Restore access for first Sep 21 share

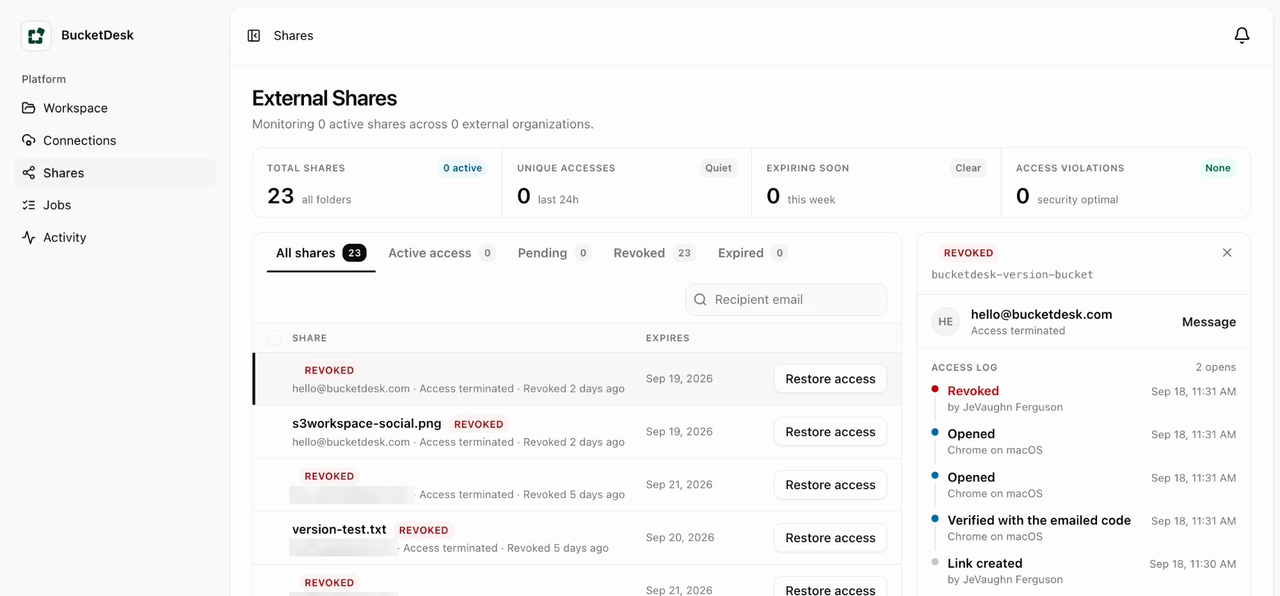point(830,485)
